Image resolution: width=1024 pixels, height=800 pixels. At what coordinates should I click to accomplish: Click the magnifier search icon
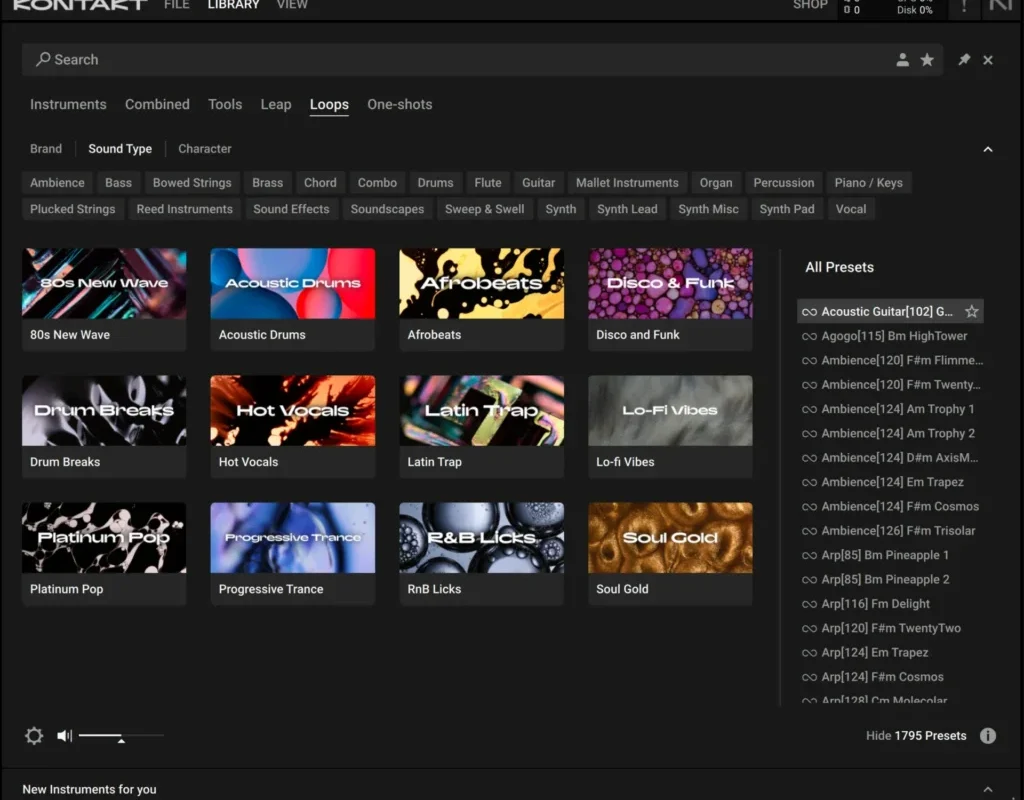[x=43, y=59]
